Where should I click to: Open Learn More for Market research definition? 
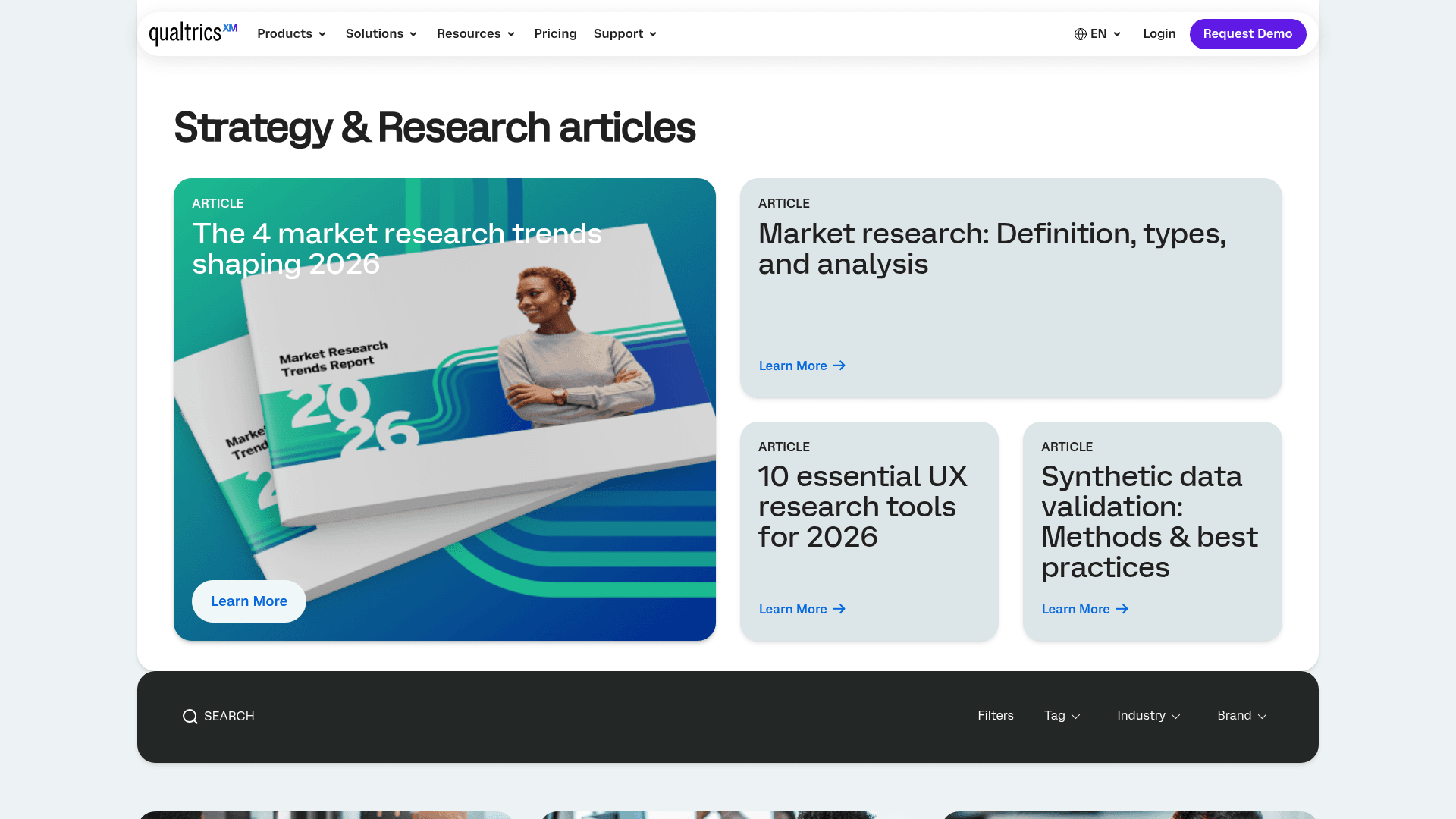click(x=802, y=366)
